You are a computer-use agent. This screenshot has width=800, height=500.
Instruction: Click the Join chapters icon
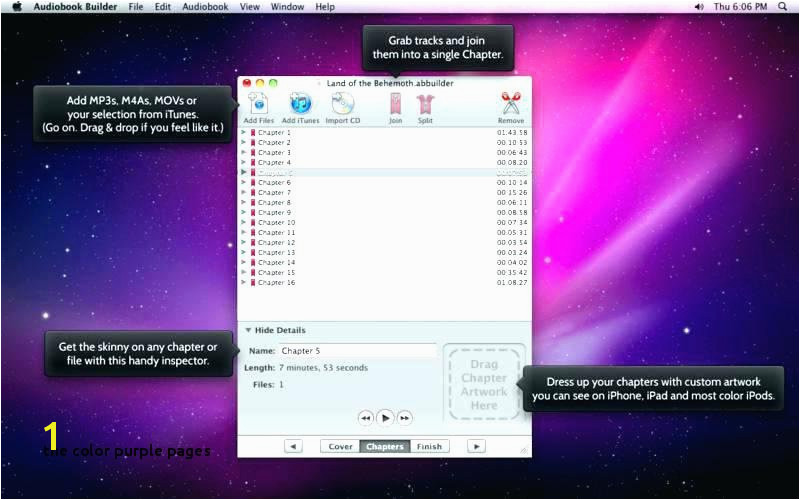point(395,104)
